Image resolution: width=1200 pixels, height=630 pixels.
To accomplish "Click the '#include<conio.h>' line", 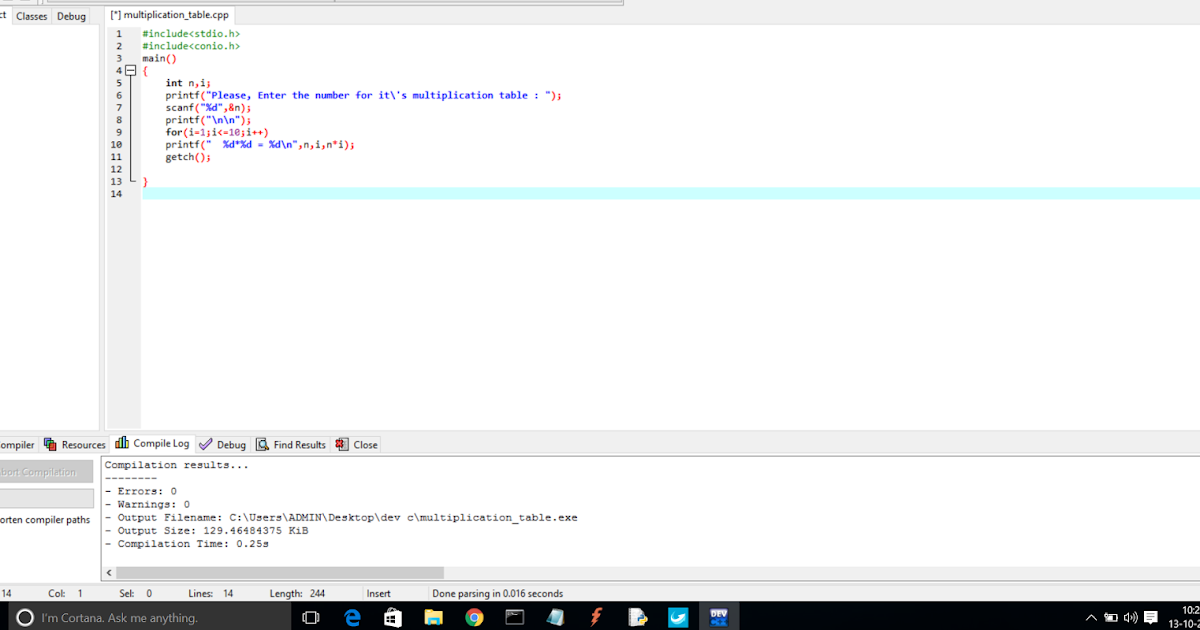I will pos(191,46).
